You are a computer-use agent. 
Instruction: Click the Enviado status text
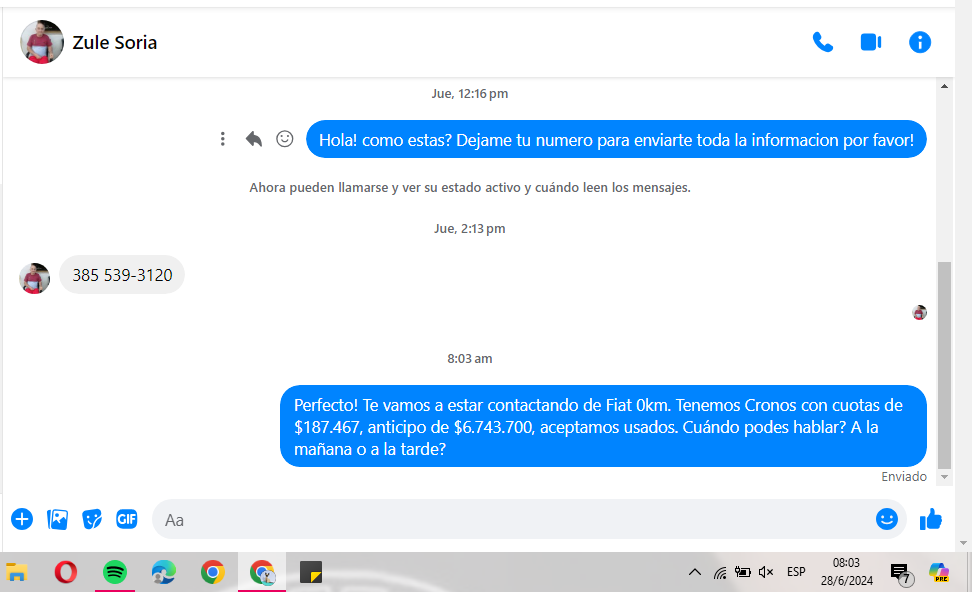904,477
